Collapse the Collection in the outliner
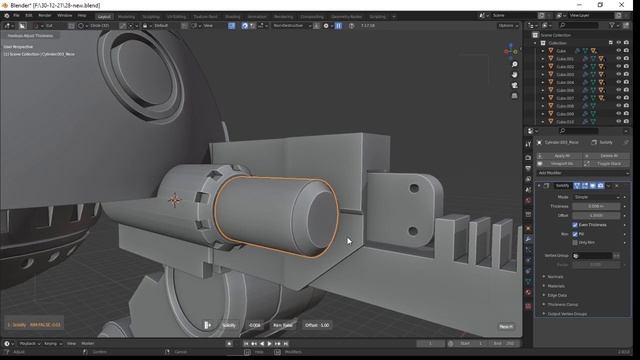Viewport: 640px width, 360px height. (x=536, y=43)
